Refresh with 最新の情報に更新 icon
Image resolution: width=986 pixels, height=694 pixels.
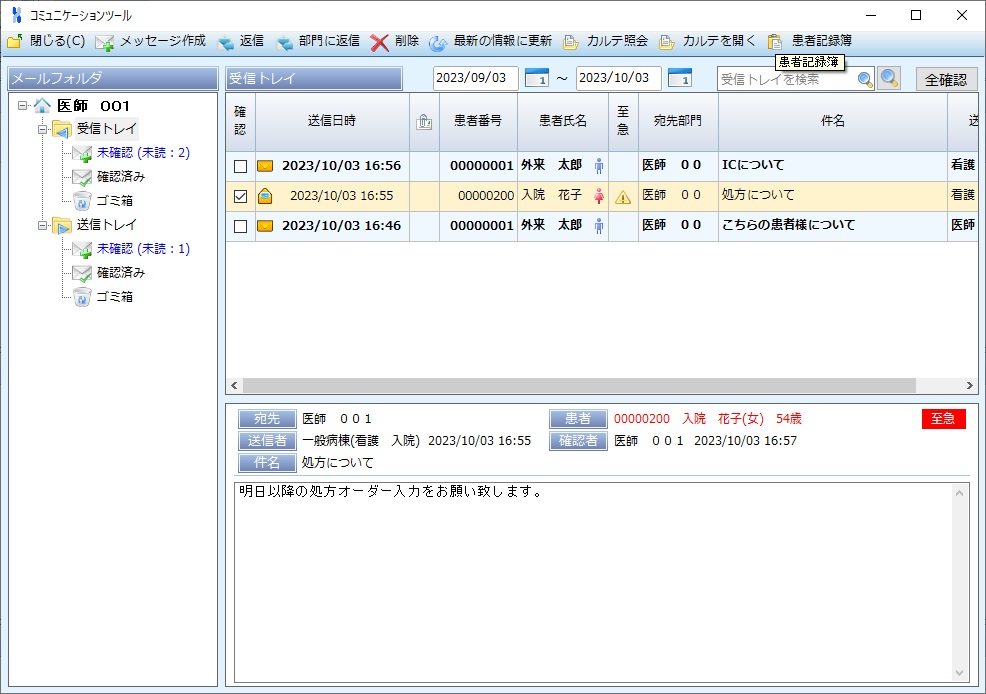point(438,42)
